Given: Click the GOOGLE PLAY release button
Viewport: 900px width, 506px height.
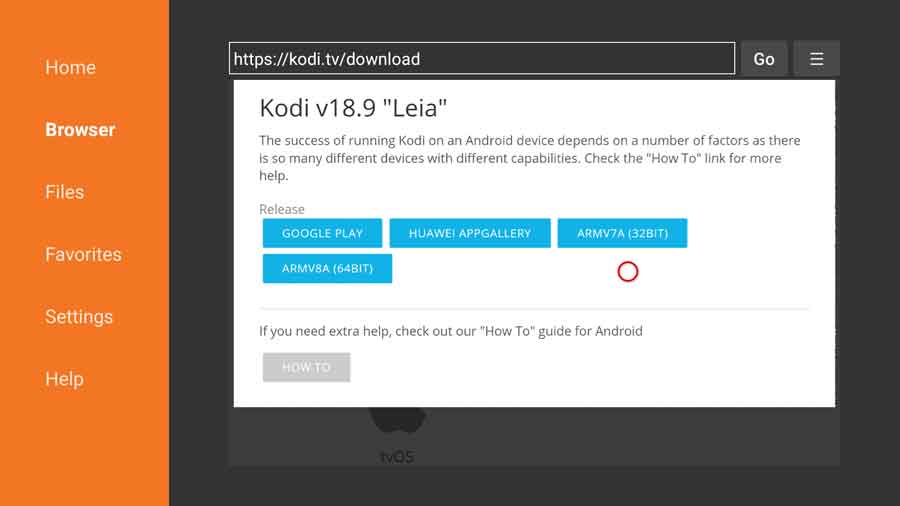Looking at the screenshot, I should tap(322, 233).
